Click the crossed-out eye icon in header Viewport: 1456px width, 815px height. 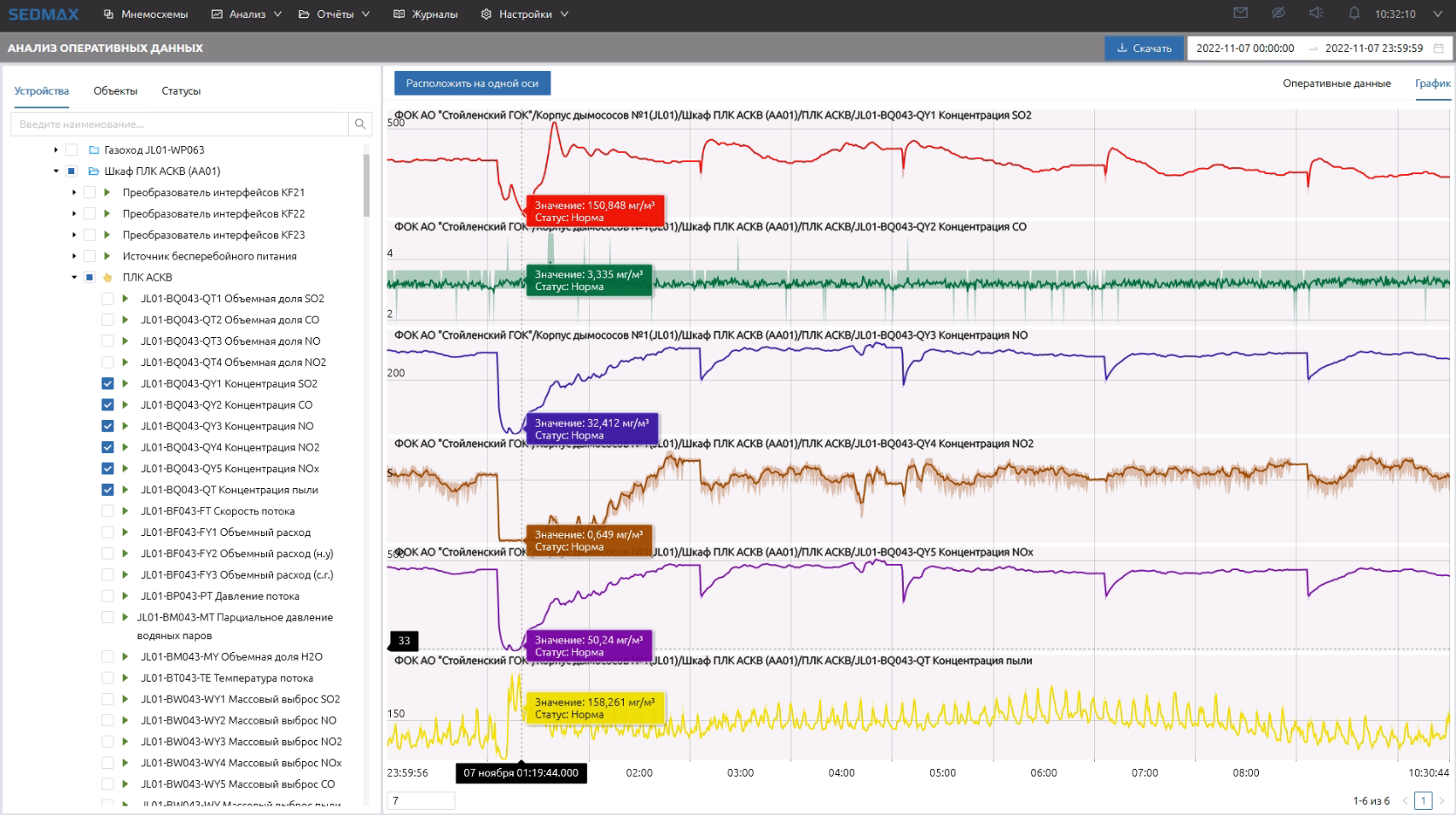(1278, 13)
